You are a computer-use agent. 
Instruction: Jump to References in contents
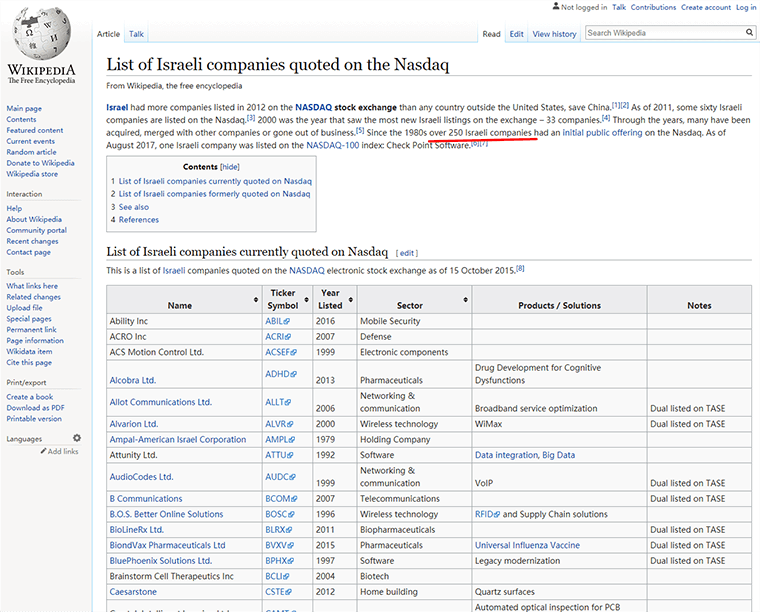[139, 220]
